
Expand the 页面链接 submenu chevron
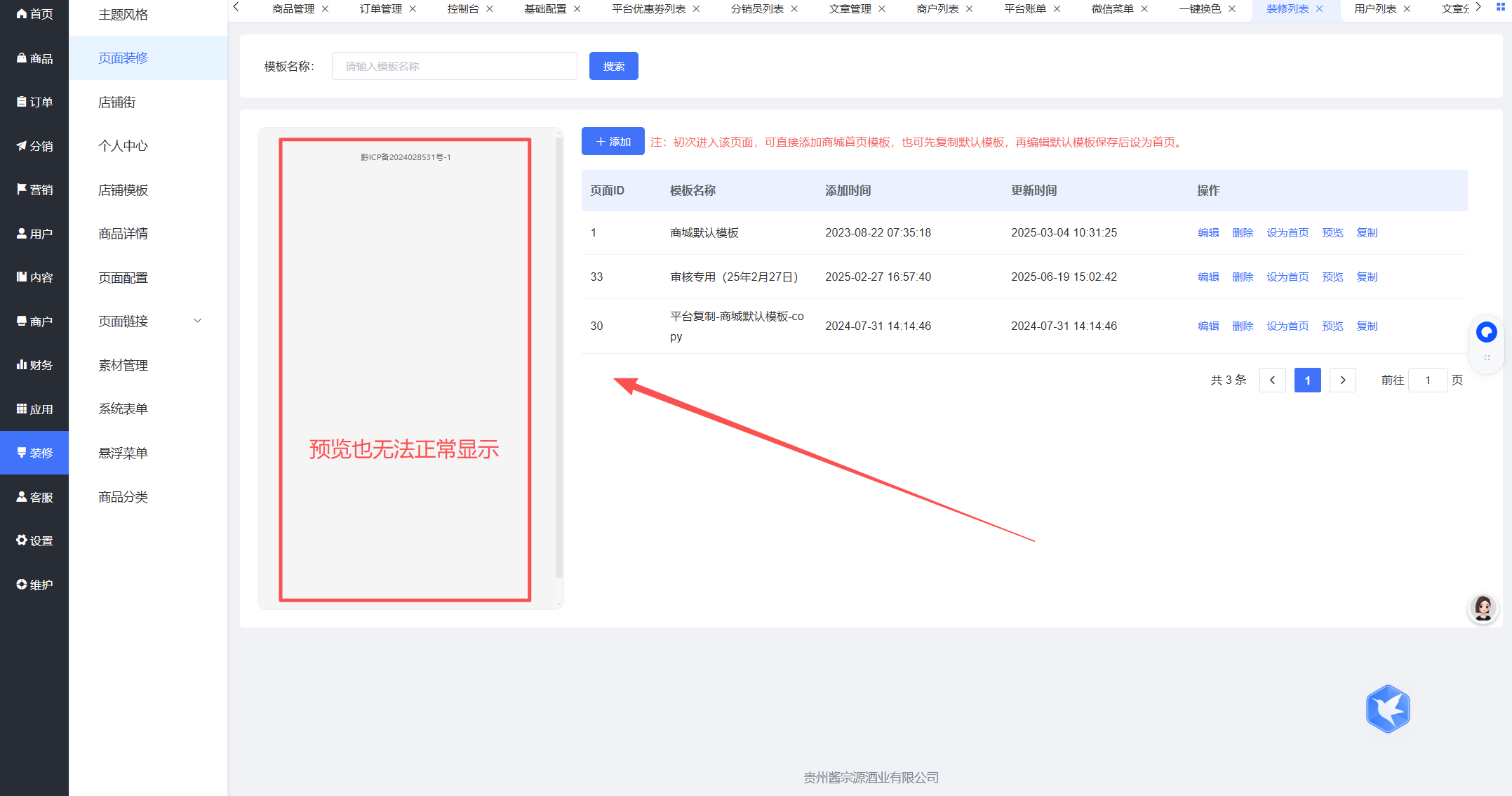tap(198, 321)
